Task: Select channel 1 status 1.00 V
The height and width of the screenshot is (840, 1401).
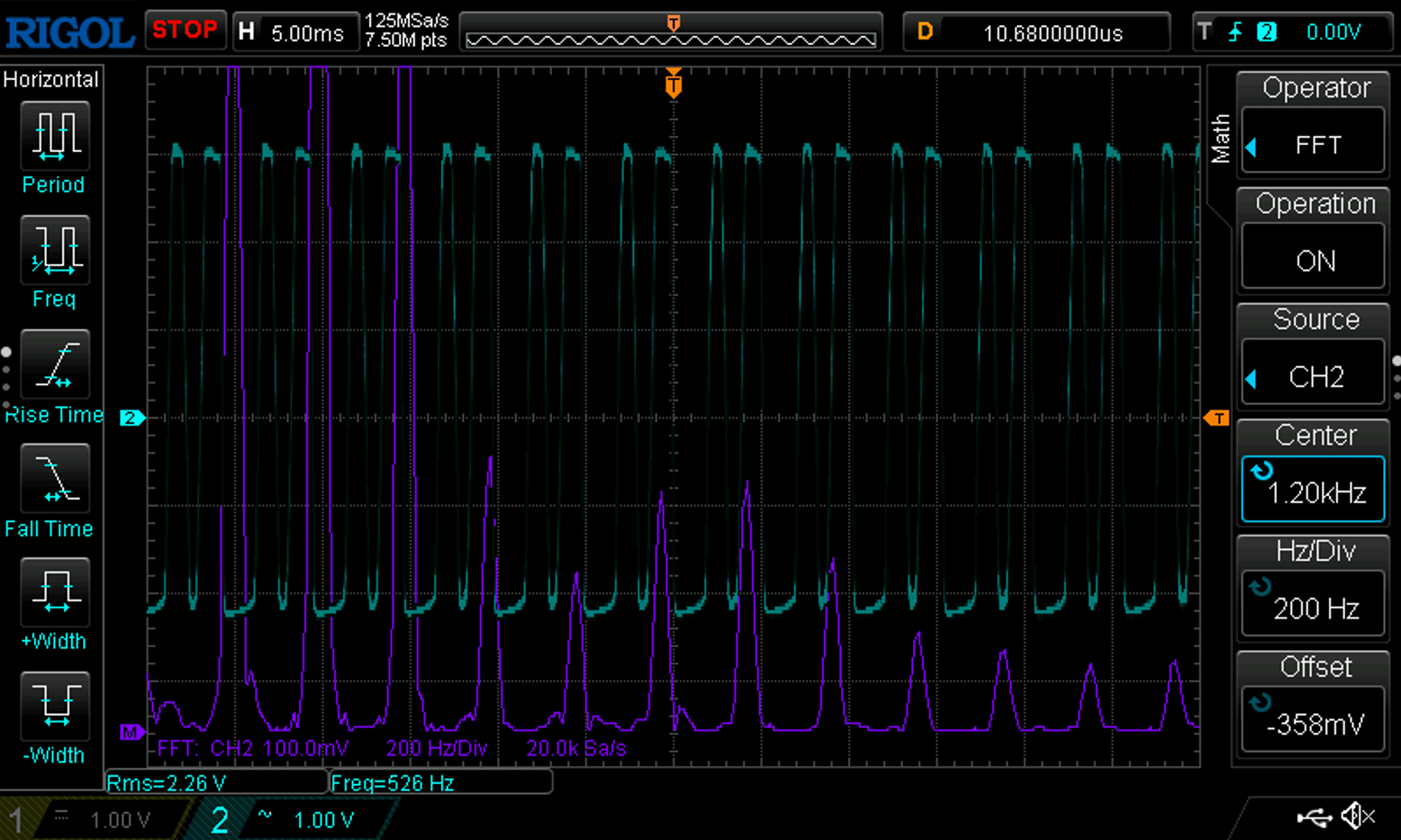Action: (x=95, y=819)
